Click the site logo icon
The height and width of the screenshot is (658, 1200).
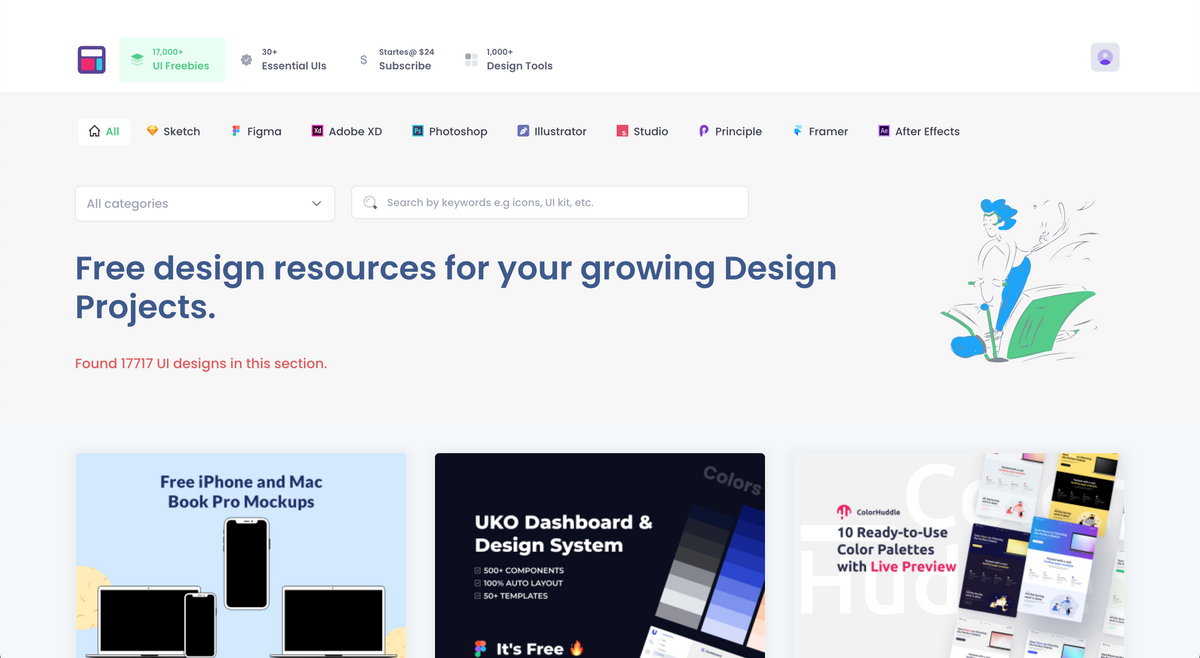(x=92, y=60)
